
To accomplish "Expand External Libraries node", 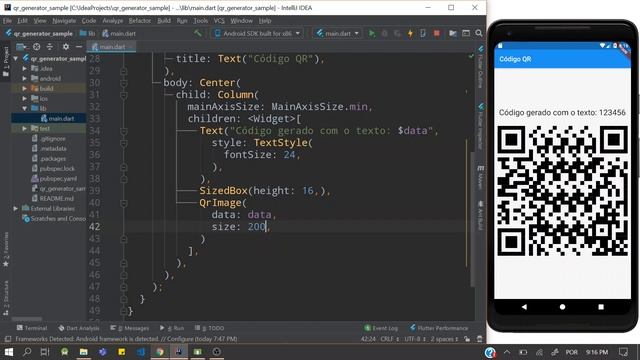I will coord(16,209).
